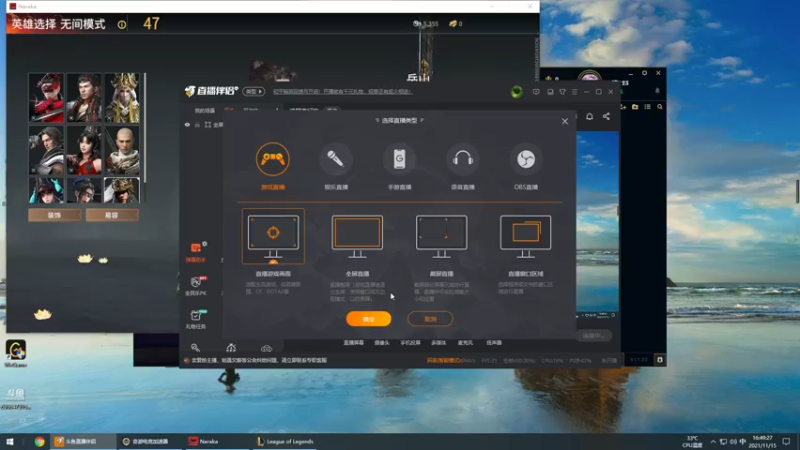Open the message icon in streaming app title bar
800x450 pixels.
(x=536, y=92)
